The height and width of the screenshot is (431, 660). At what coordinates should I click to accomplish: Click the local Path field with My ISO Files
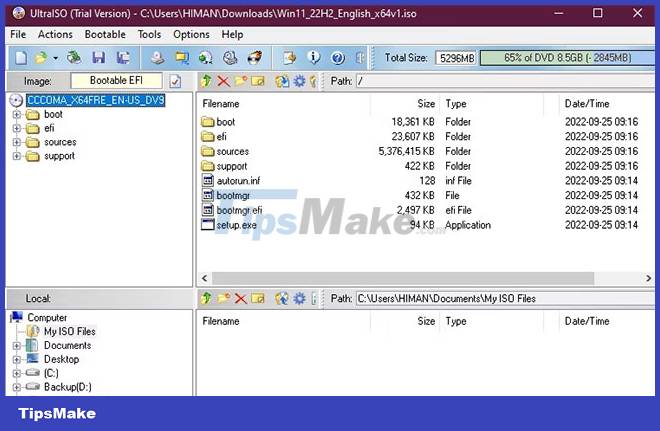(x=505, y=298)
